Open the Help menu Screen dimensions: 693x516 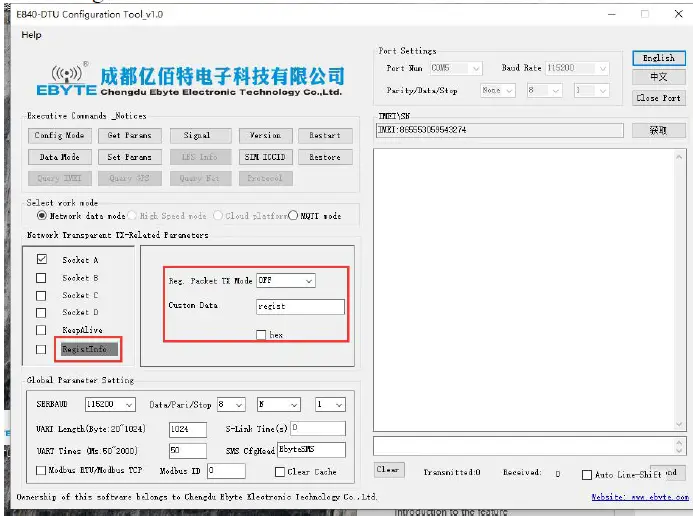31,35
